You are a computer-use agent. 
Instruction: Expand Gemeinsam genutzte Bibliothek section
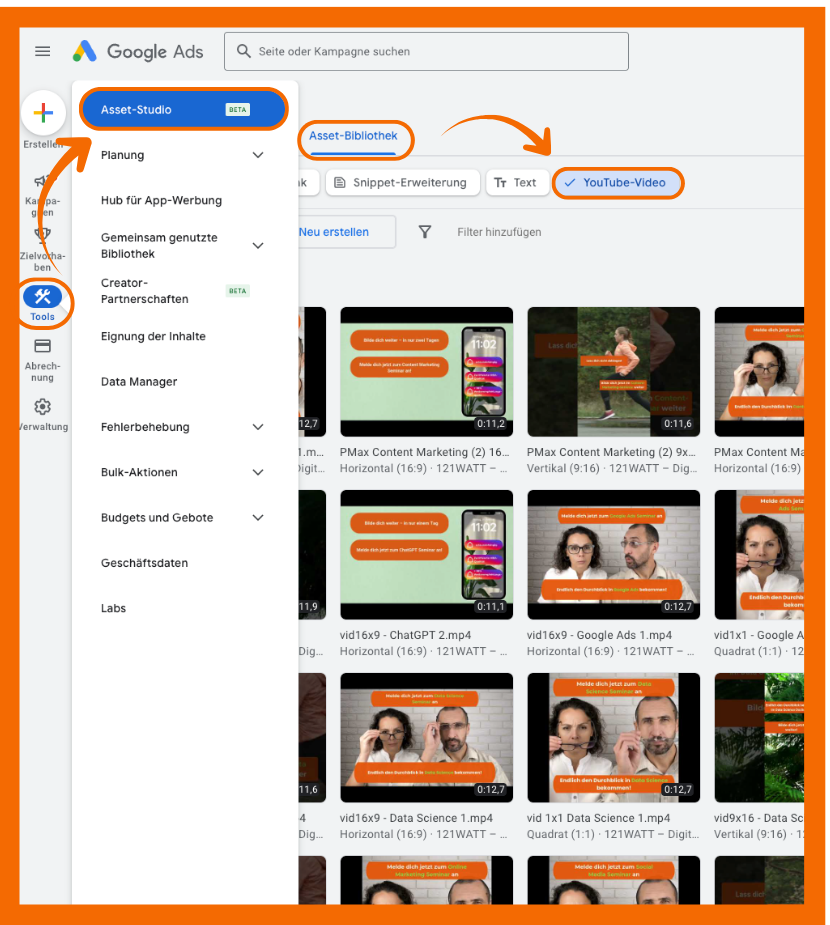point(258,246)
